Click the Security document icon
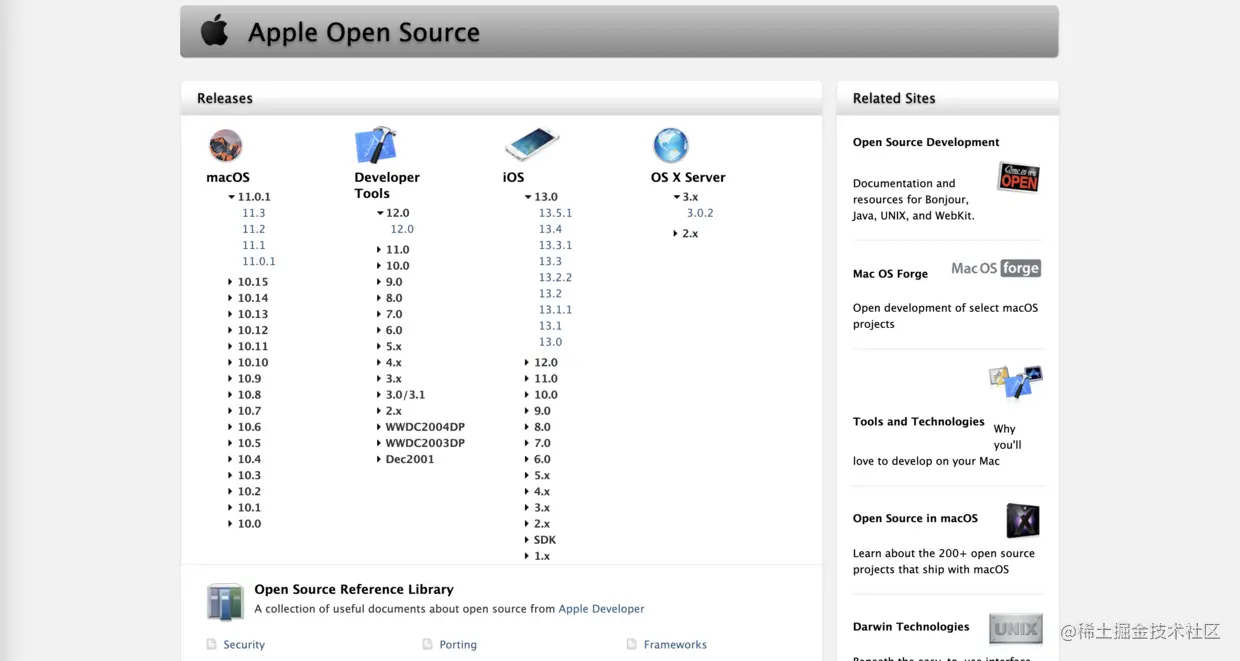 tap(211, 645)
